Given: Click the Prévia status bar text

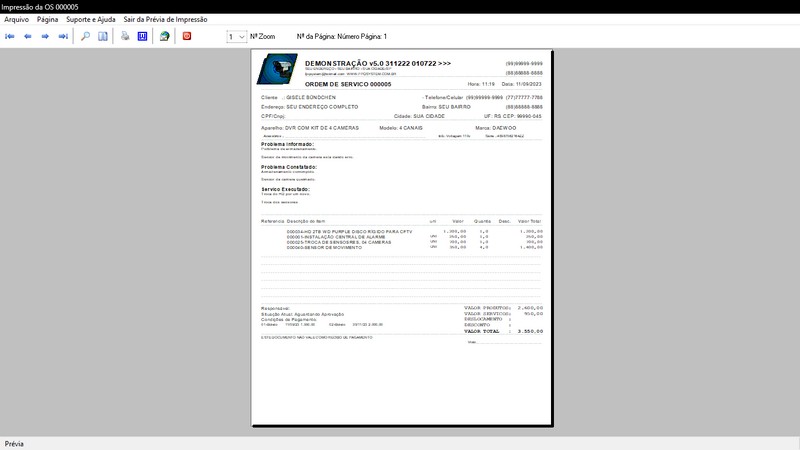Looking at the screenshot, I should (14, 444).
